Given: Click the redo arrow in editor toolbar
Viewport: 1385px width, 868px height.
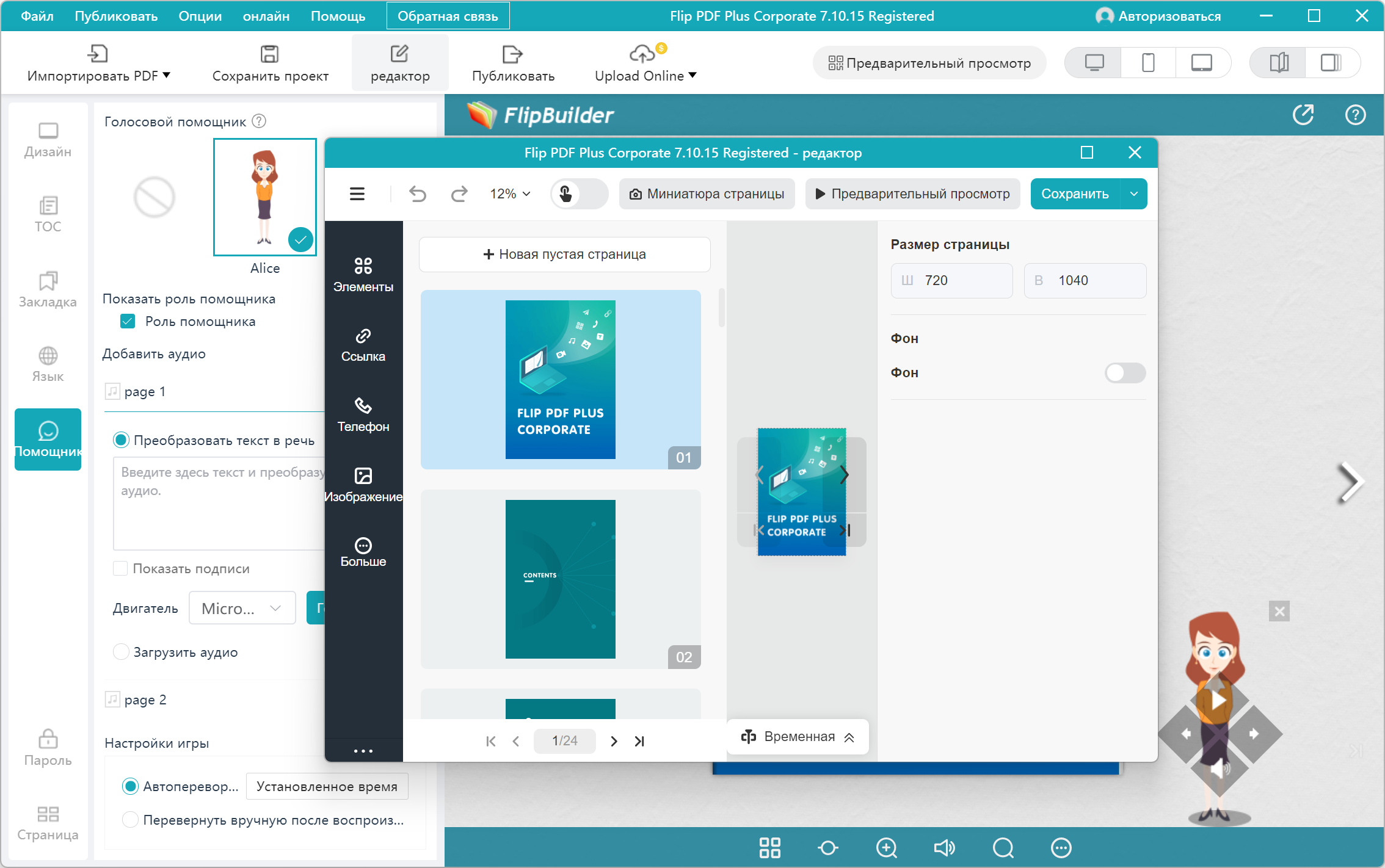Looking at the screenshot, I should click(459, 194).
